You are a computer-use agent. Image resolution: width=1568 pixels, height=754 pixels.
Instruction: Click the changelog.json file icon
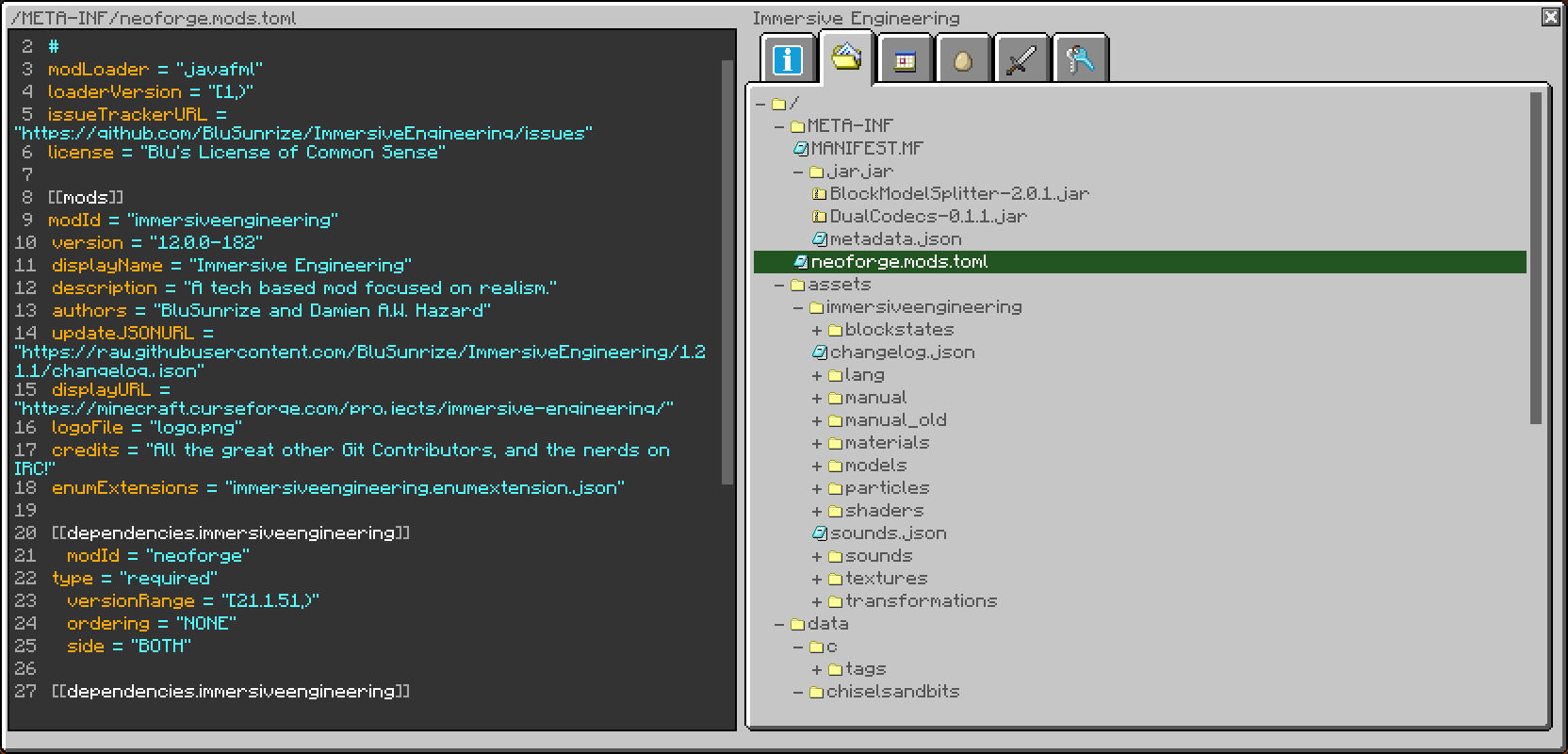click(x=819, y=352)
